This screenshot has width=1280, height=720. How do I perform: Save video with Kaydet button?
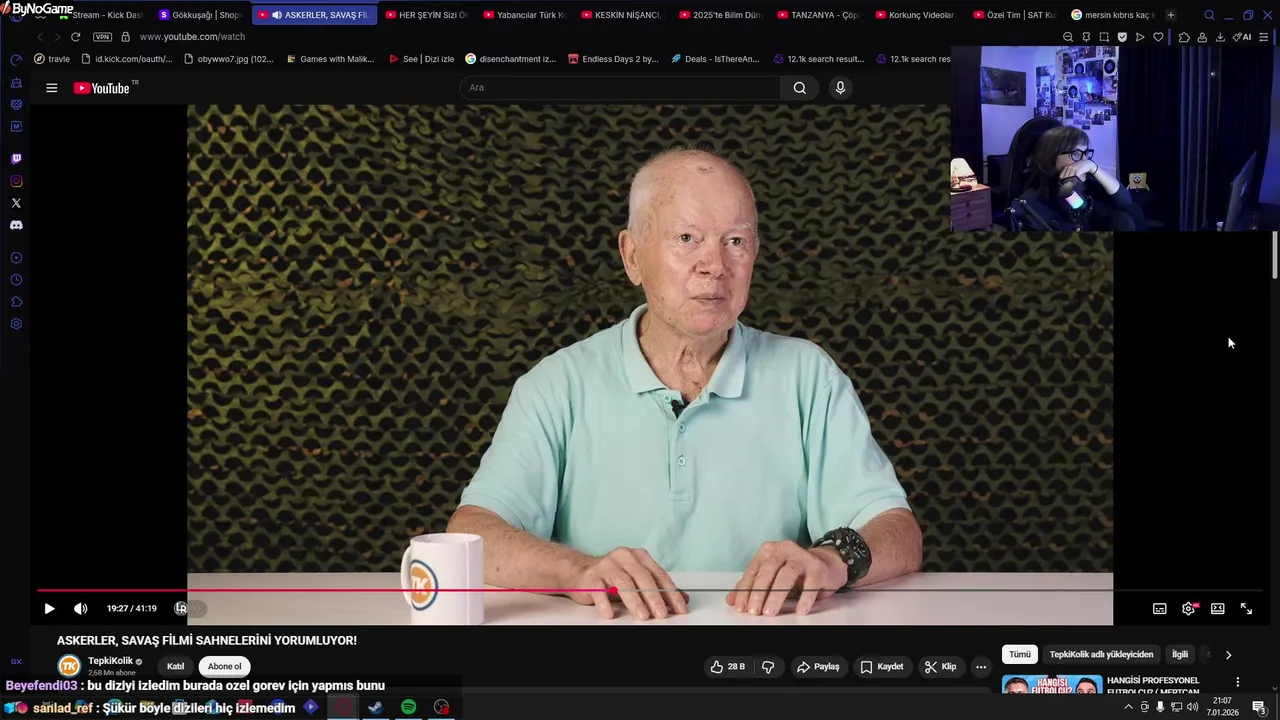[x=881, y=667]
